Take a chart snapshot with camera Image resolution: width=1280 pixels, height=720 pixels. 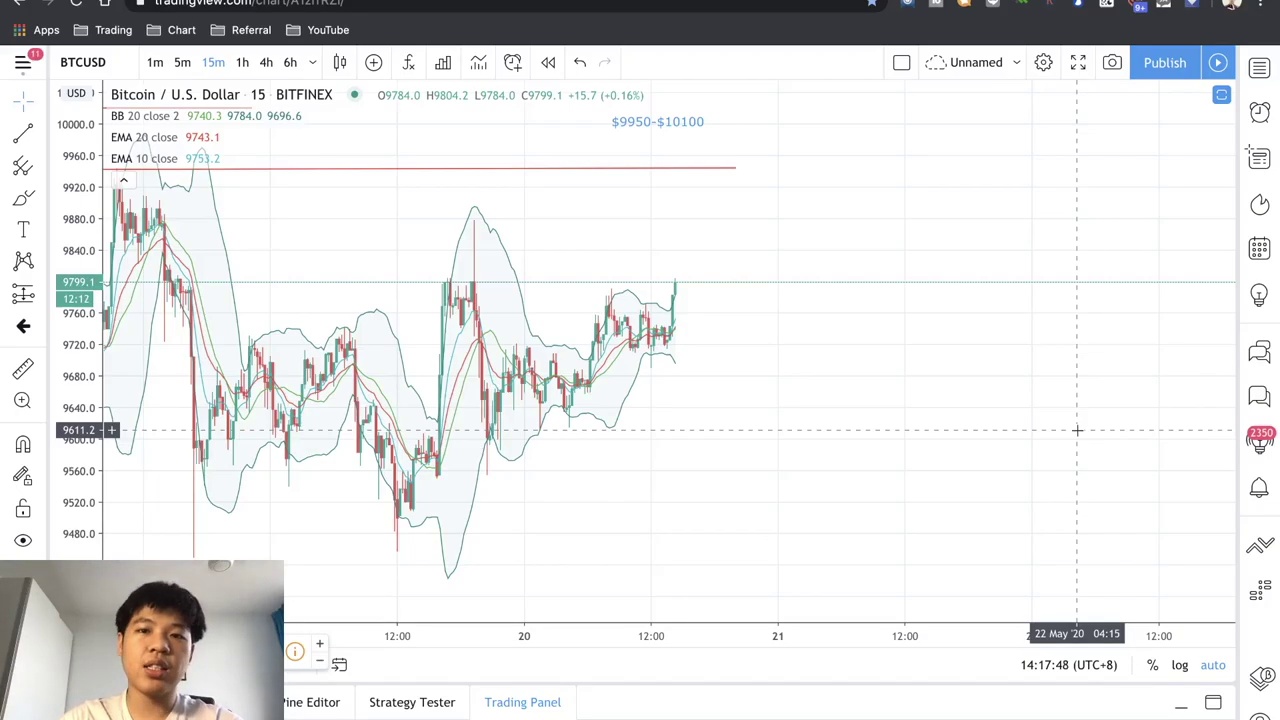pos(1112,63)
